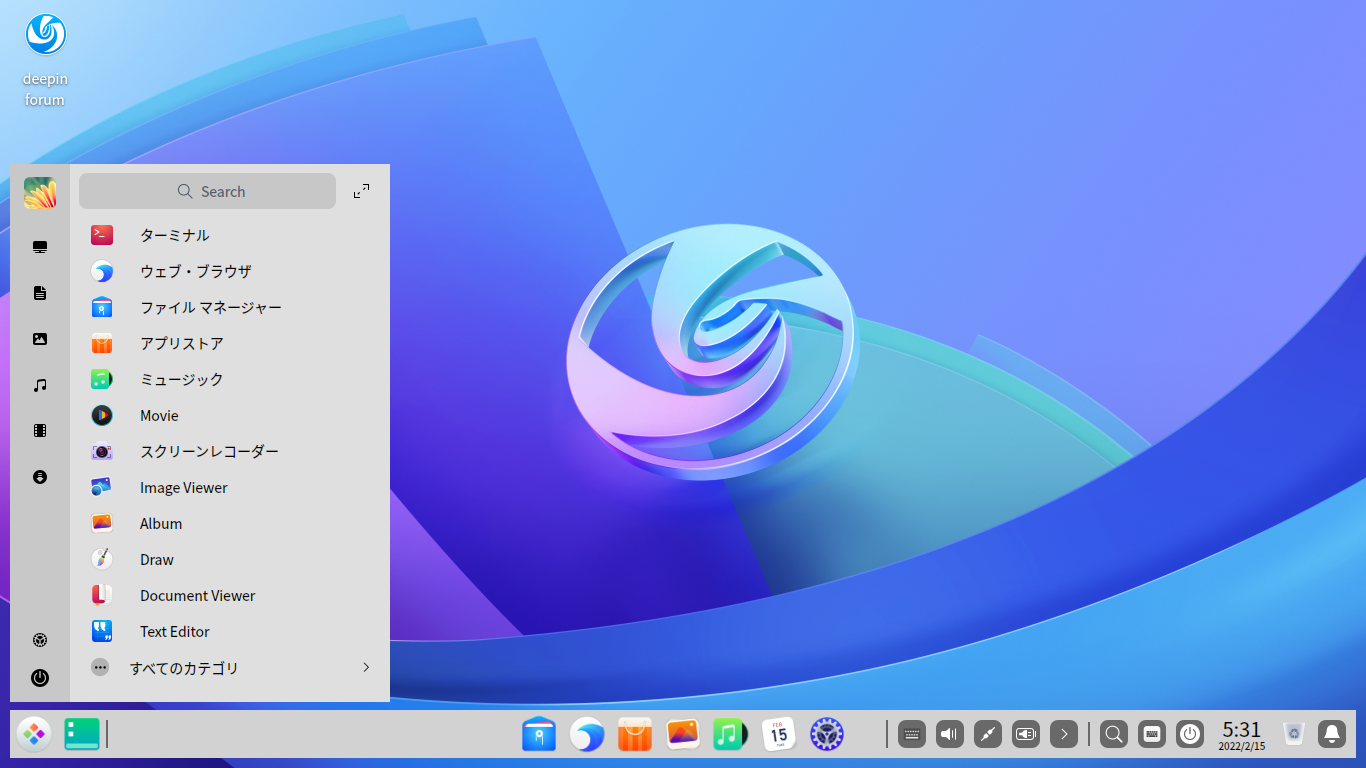Open スクリーンレコーダー from the app list

click(x=230, y=451)
